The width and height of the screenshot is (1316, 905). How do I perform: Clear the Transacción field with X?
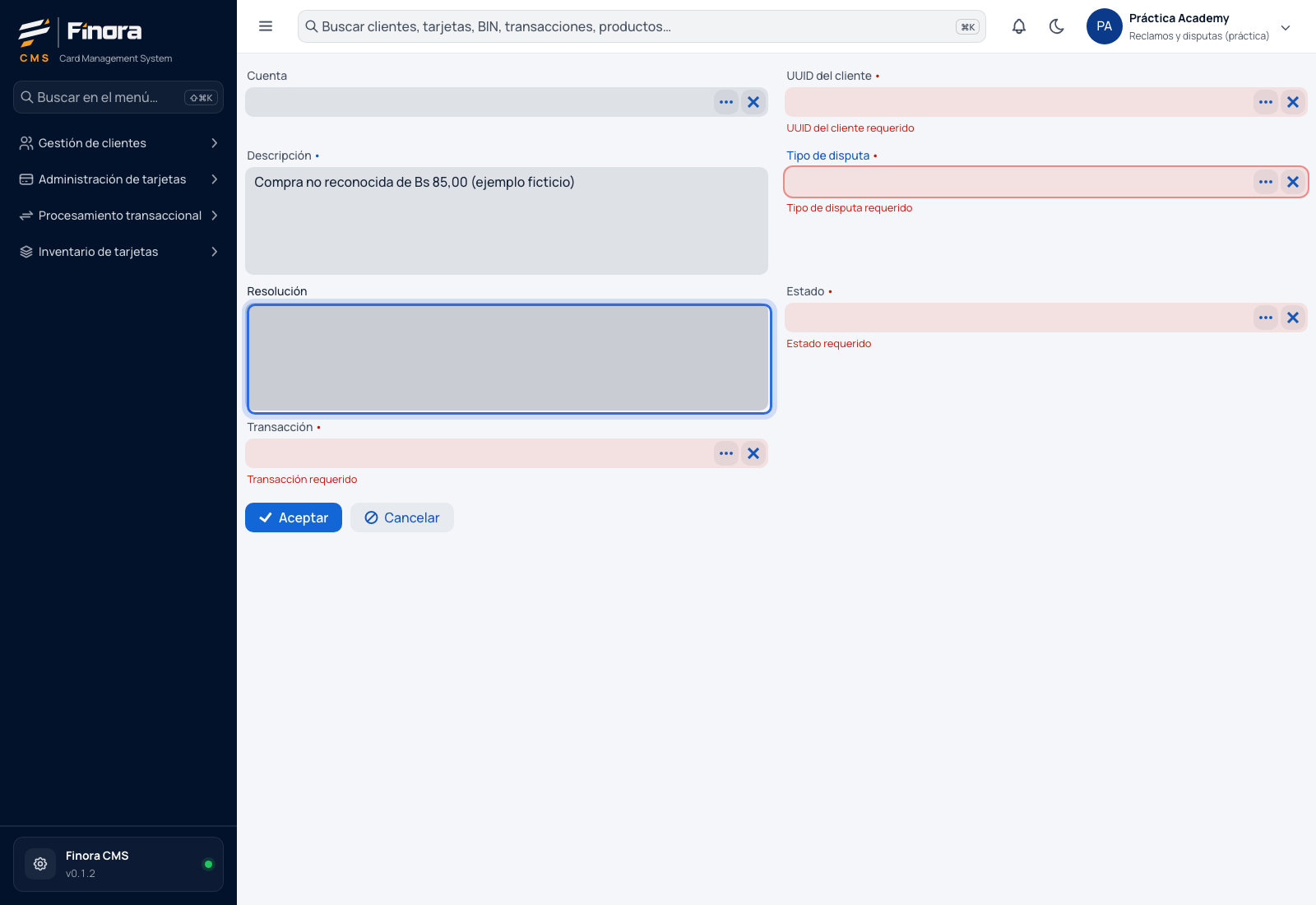(x=753, y=453)
